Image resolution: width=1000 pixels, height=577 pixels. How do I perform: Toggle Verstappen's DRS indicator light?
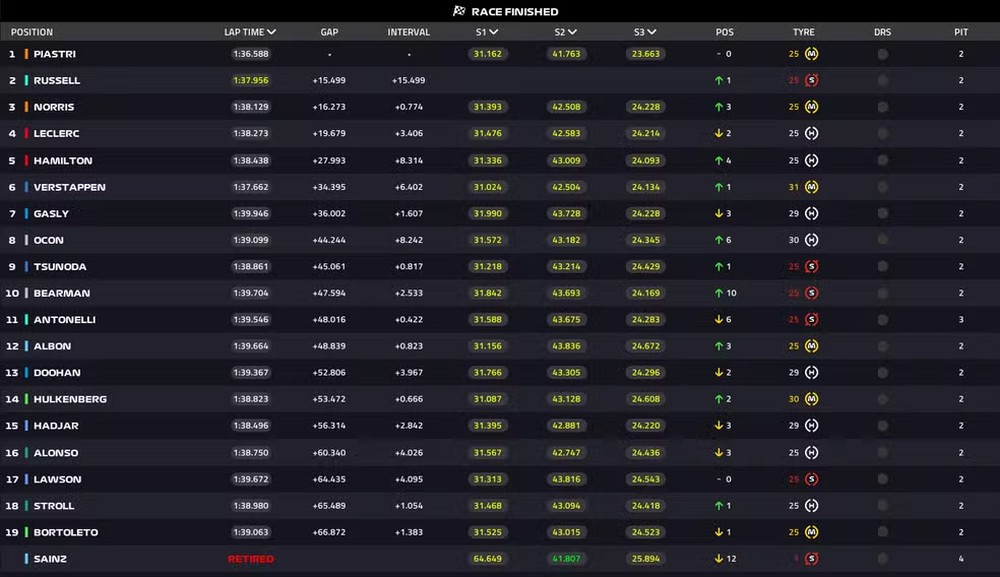[882, 186]
